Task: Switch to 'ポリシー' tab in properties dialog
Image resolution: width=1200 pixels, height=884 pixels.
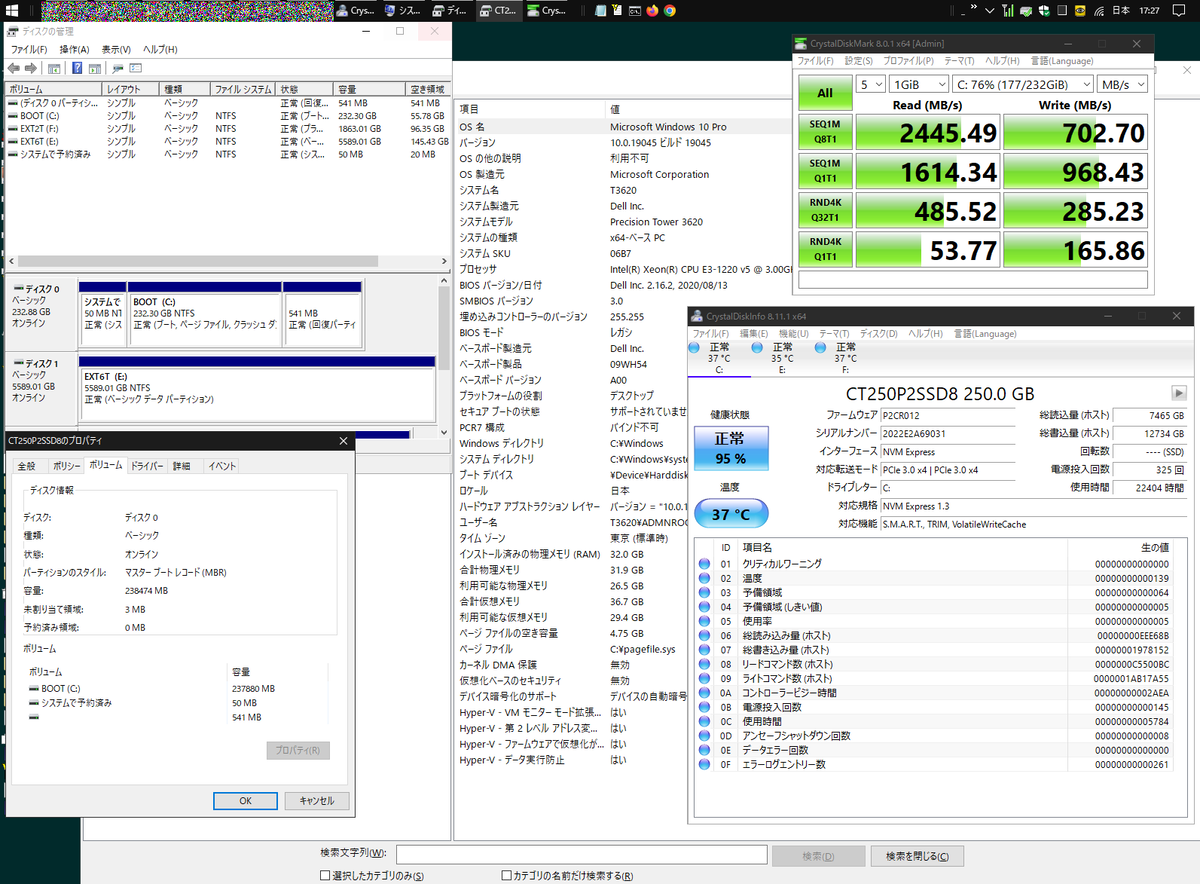Action: (x=66, y=466)
